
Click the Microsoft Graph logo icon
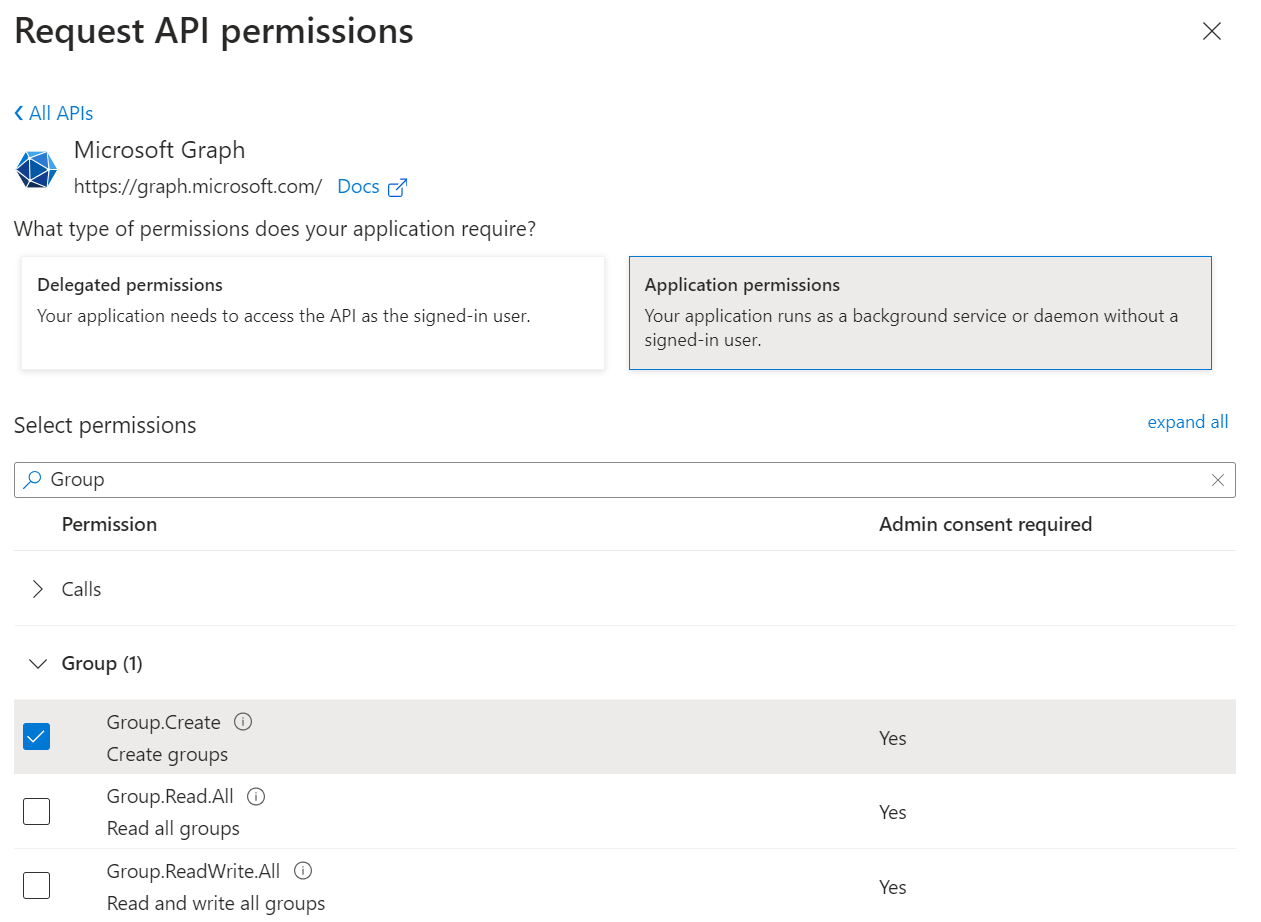[x=37, y=169]
